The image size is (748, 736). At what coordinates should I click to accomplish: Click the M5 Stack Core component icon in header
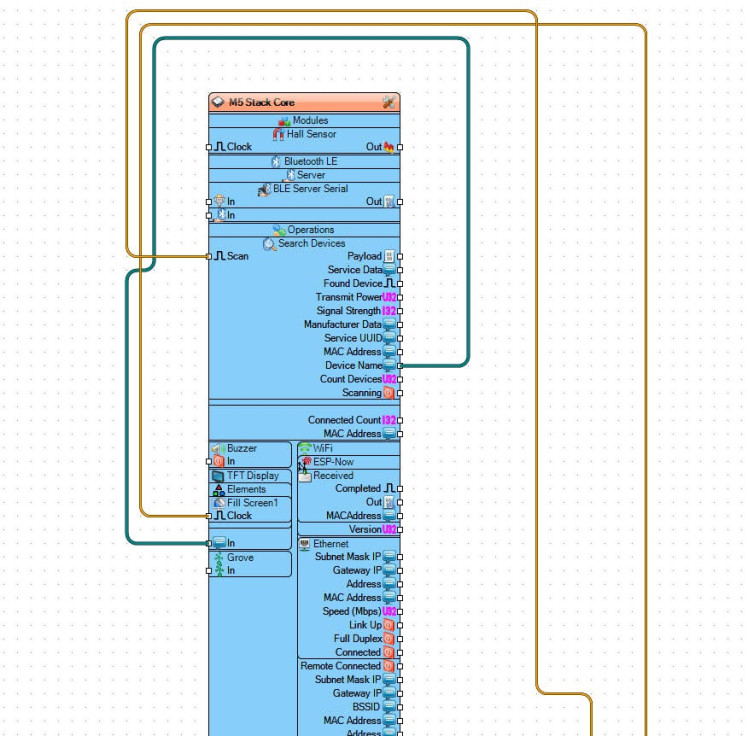(x=218, y=102)
